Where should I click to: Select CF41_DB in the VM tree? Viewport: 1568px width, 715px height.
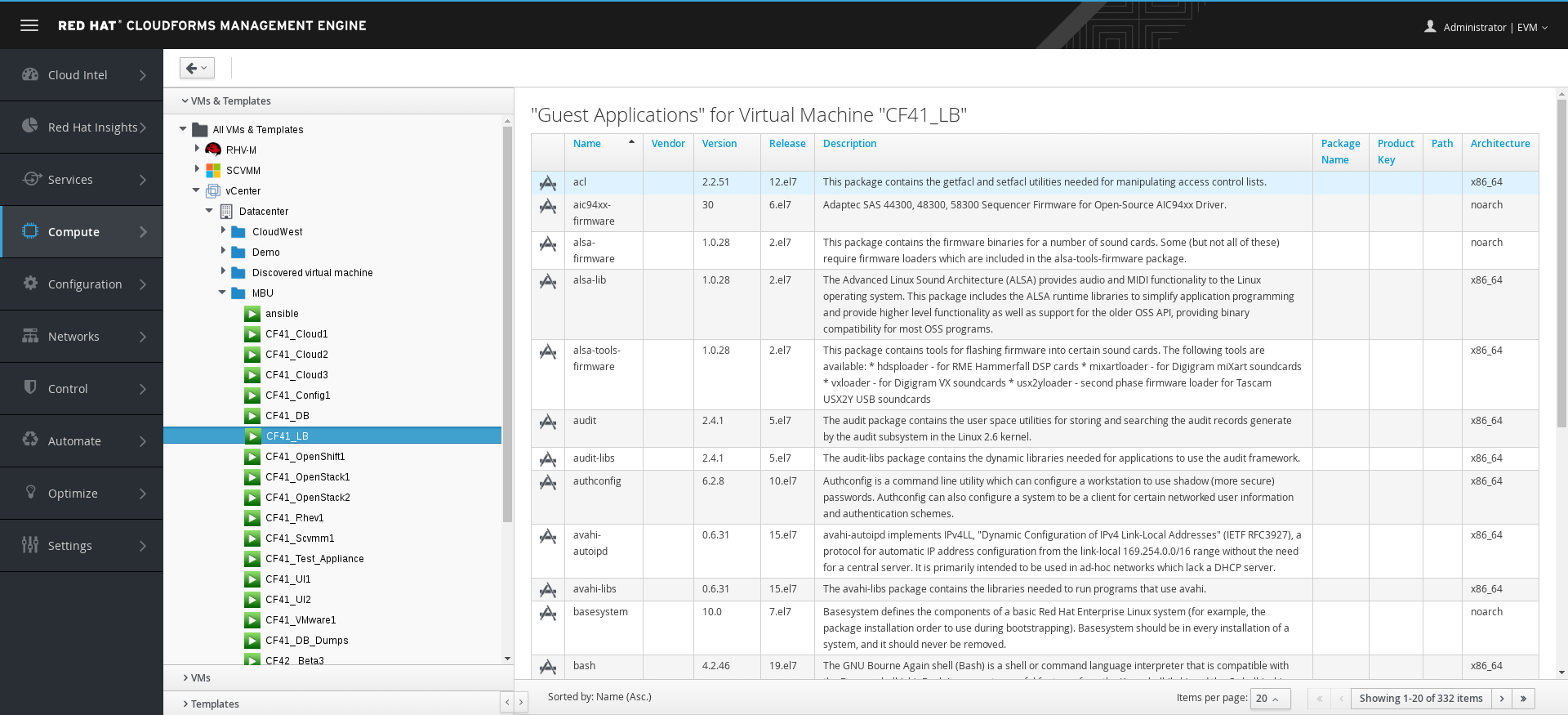(x=287, y=416)
